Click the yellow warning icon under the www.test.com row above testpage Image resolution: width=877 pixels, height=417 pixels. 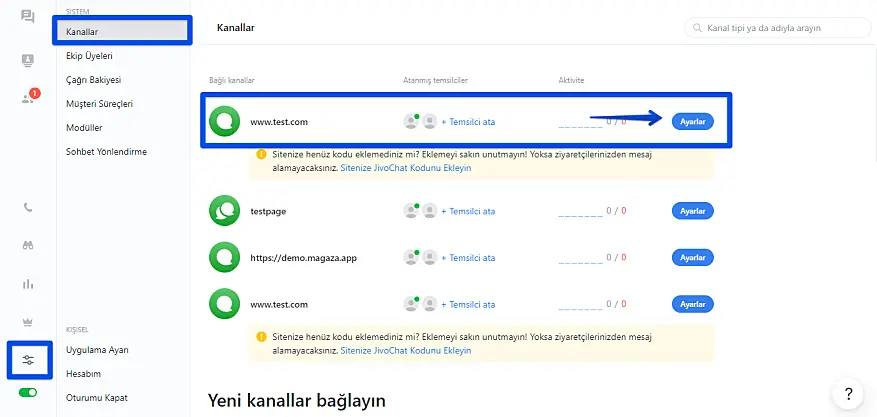point(261,155)
